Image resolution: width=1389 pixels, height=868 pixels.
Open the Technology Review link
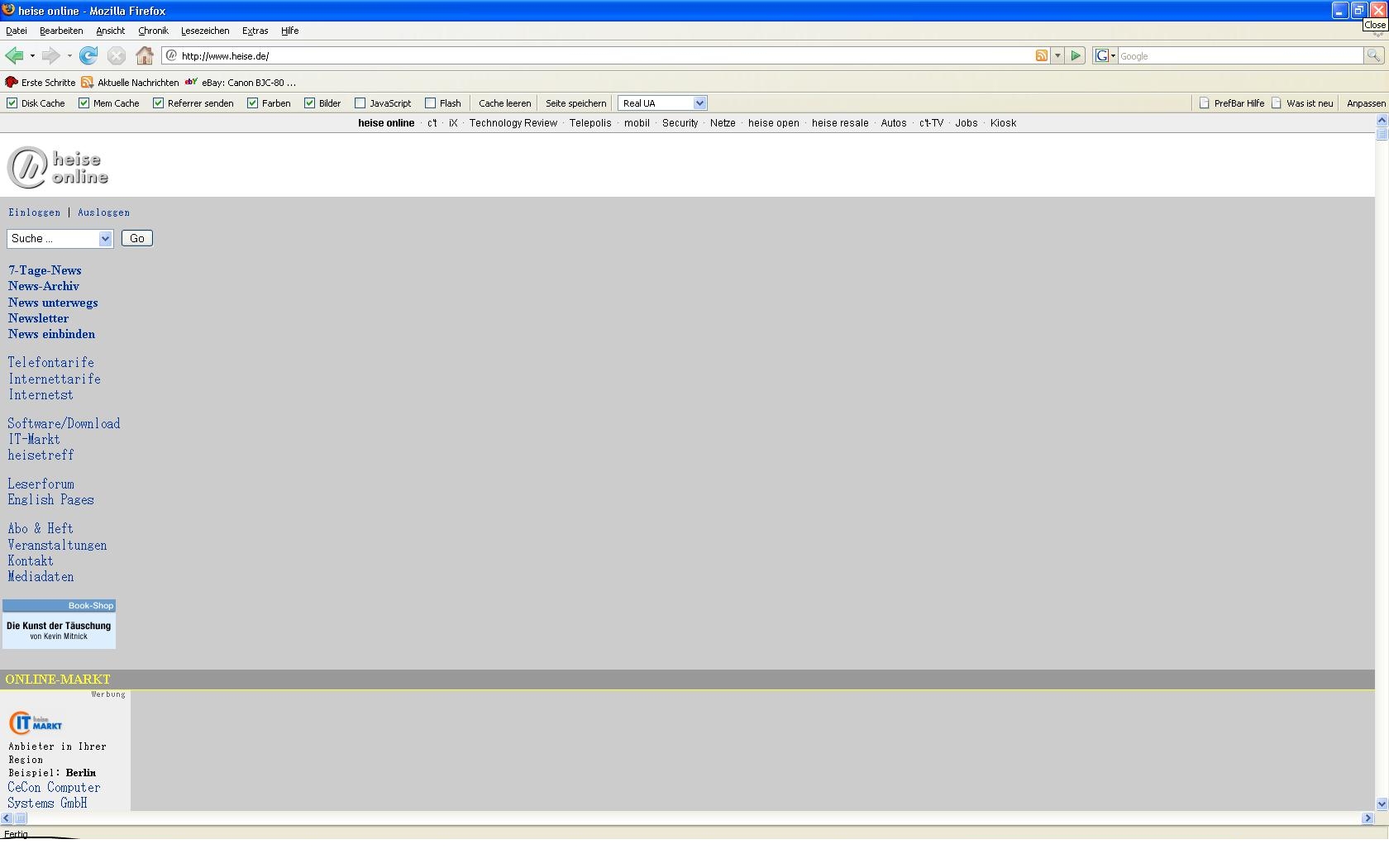coord(513,122)
